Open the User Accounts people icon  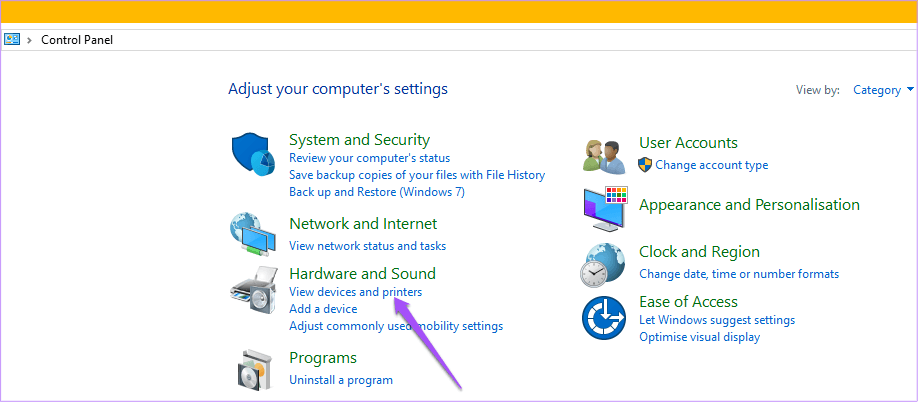click(x=604, y=155)
